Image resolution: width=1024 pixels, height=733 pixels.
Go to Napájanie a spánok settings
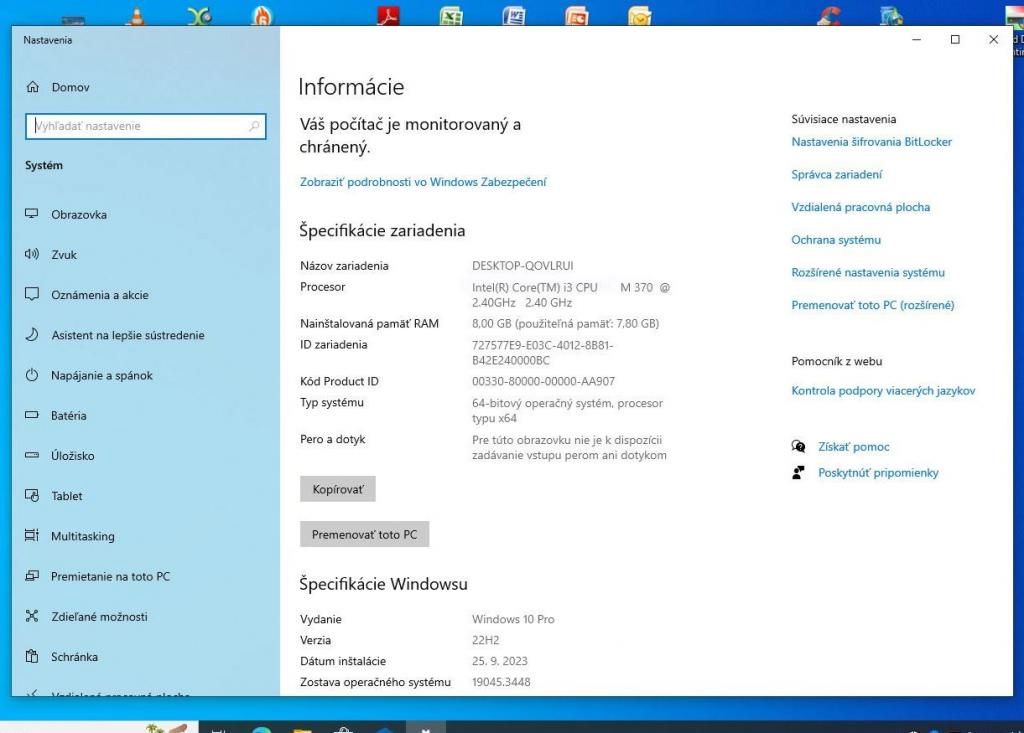tap(102, 376)
